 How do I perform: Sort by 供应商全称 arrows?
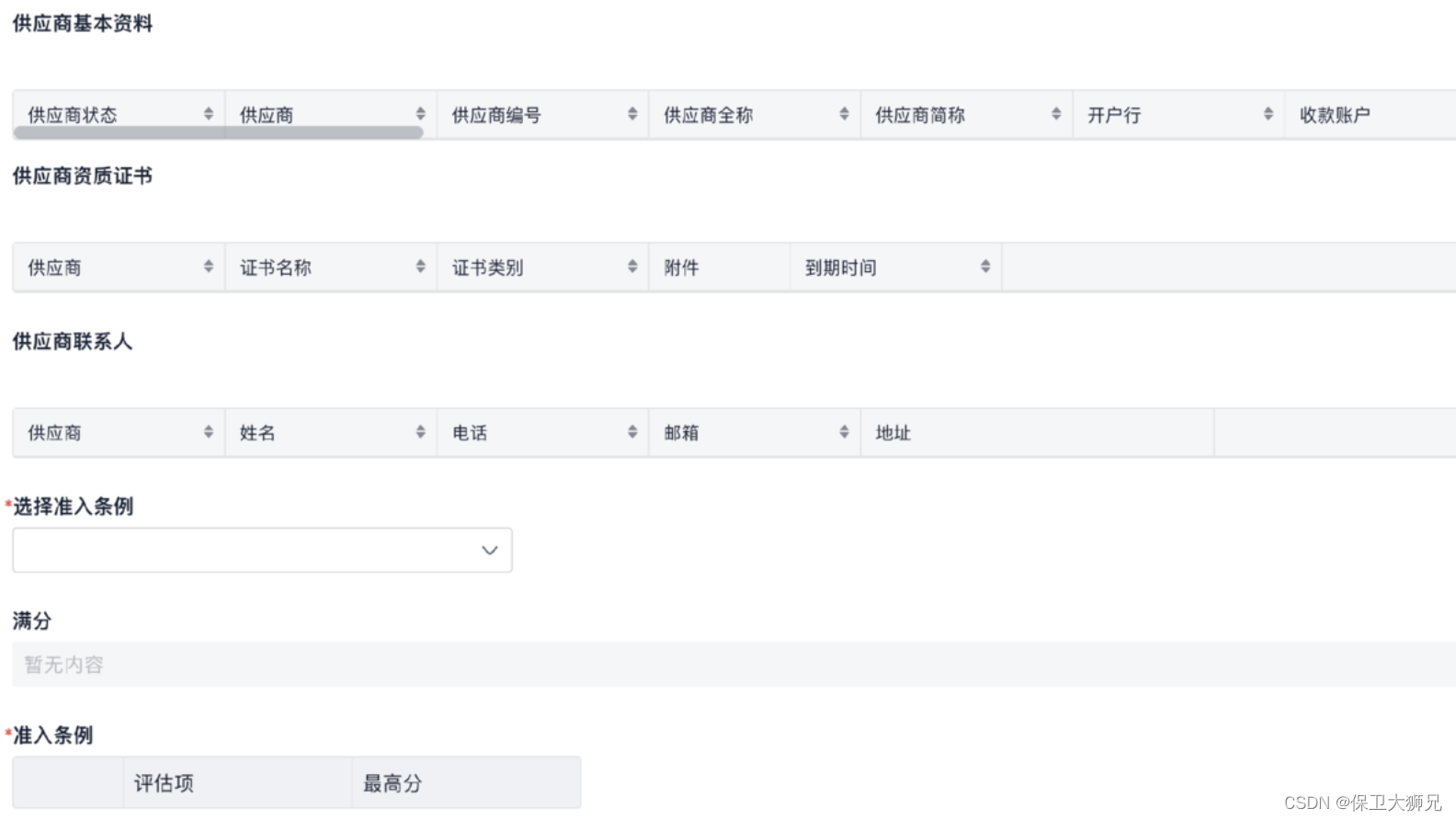pos(844,114)
